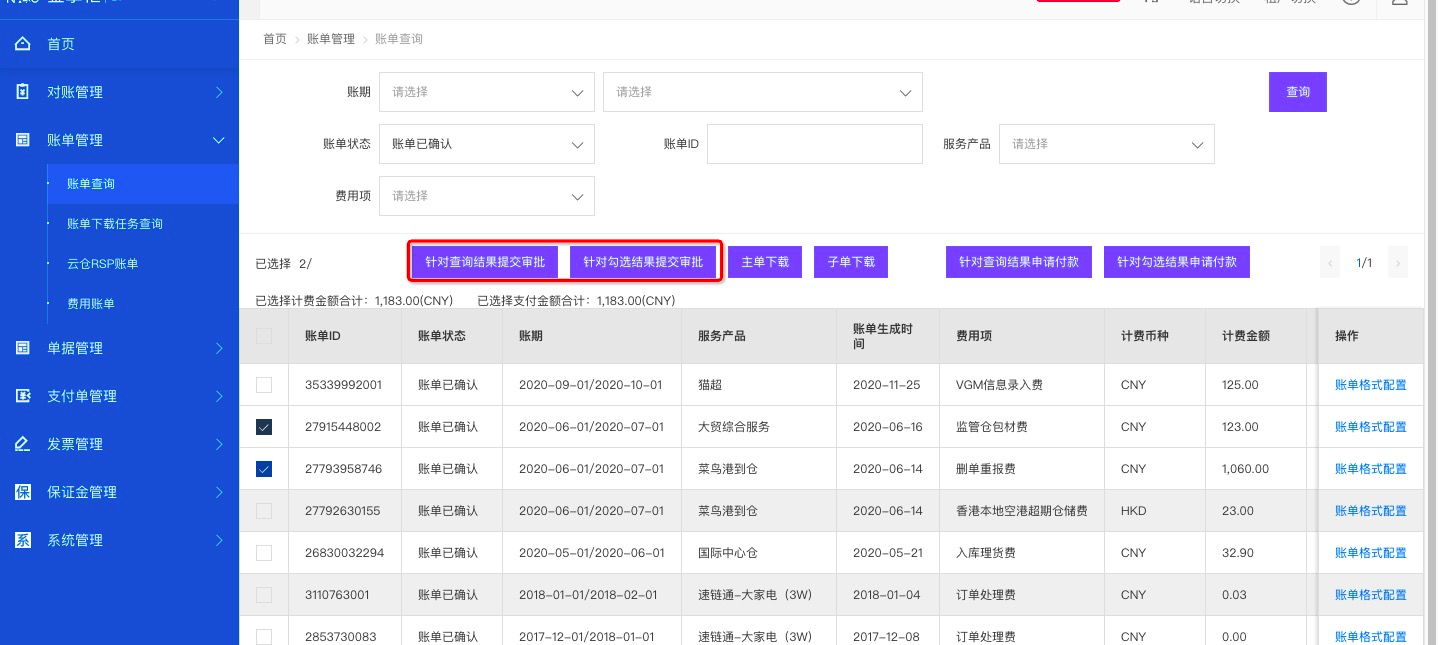The image size is (1438, 645).
Task: Expand the 系统管理 menu chevron
Action: 219,540
